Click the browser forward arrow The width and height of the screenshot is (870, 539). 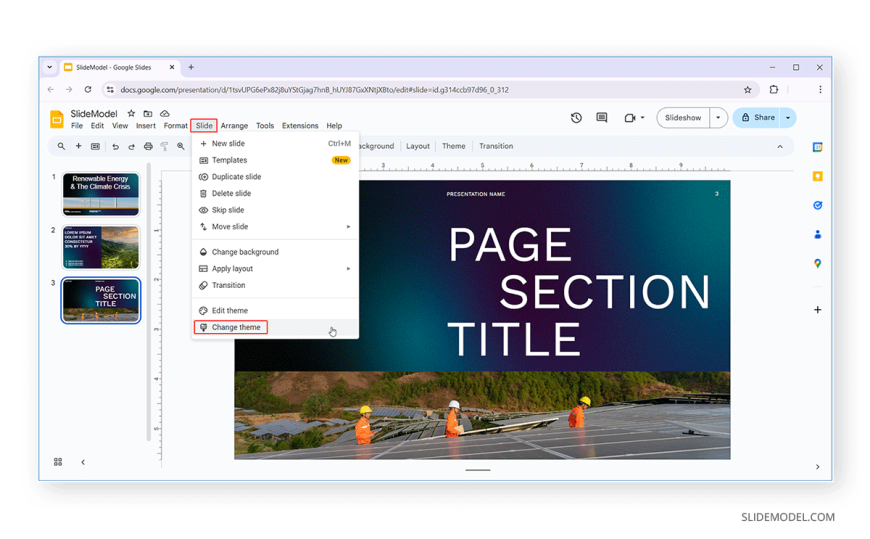(x=69, y=89)
